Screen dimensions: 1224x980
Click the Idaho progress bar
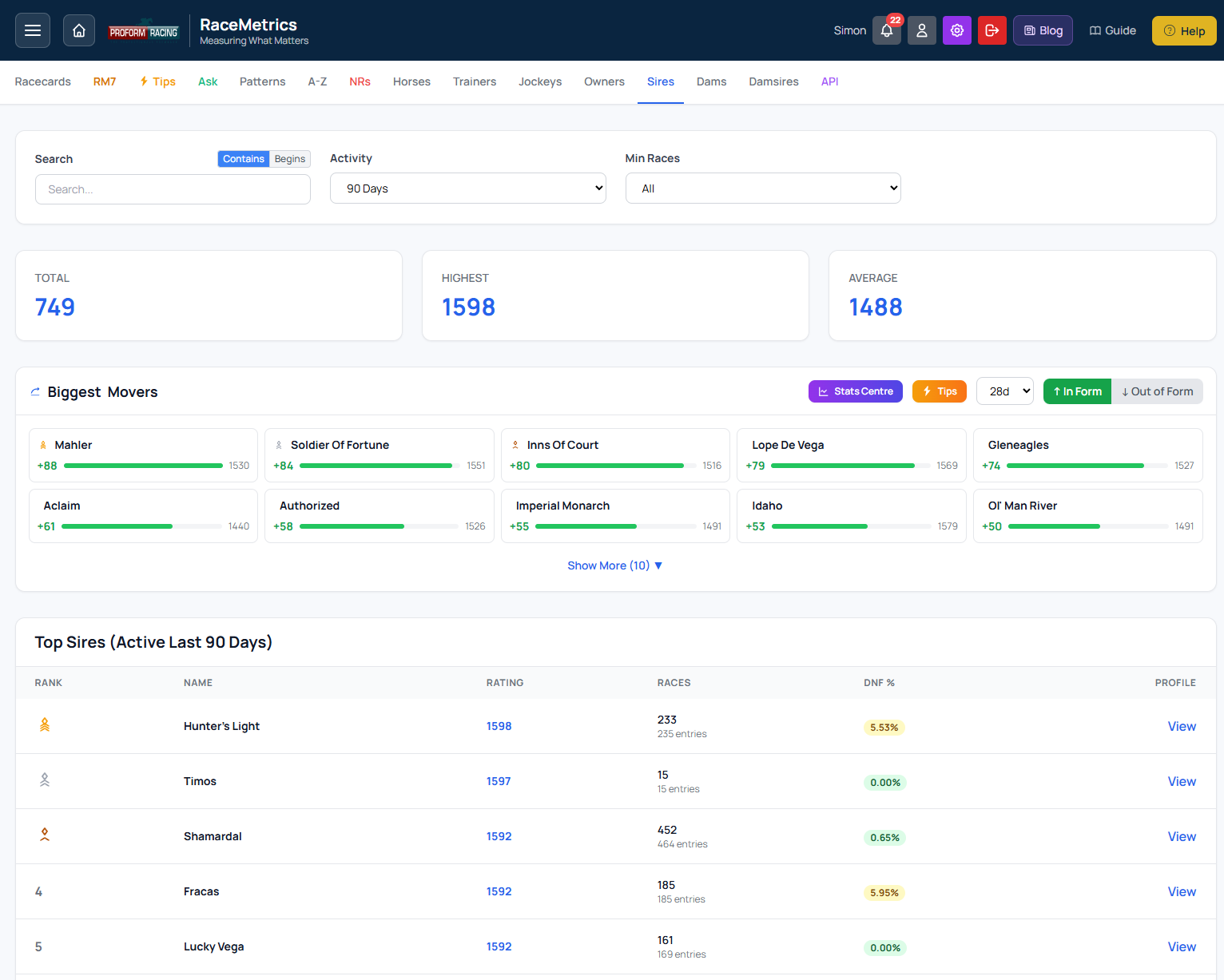pyautogui.click(x=851, y=526)
